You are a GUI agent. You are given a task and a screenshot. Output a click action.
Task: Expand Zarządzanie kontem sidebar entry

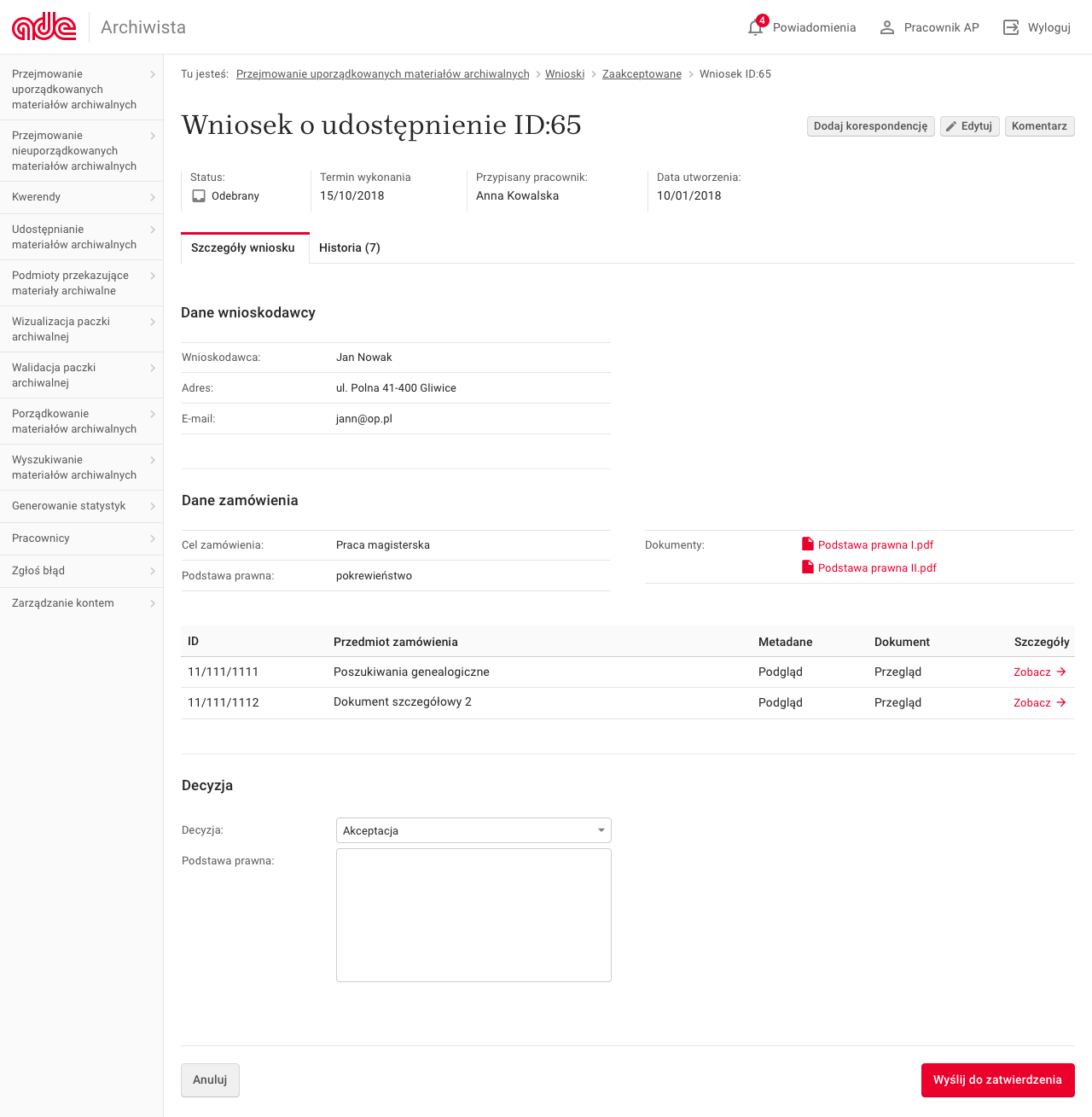pyautogui.click(x=81, y=603)
